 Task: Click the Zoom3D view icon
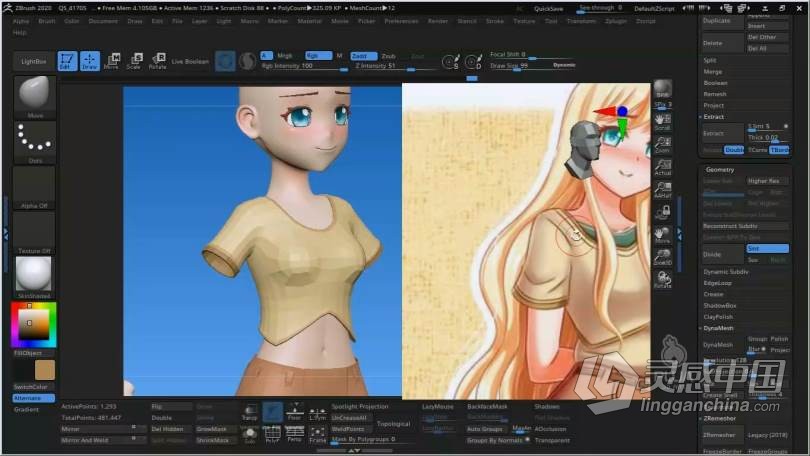click(x=663, y=257)
